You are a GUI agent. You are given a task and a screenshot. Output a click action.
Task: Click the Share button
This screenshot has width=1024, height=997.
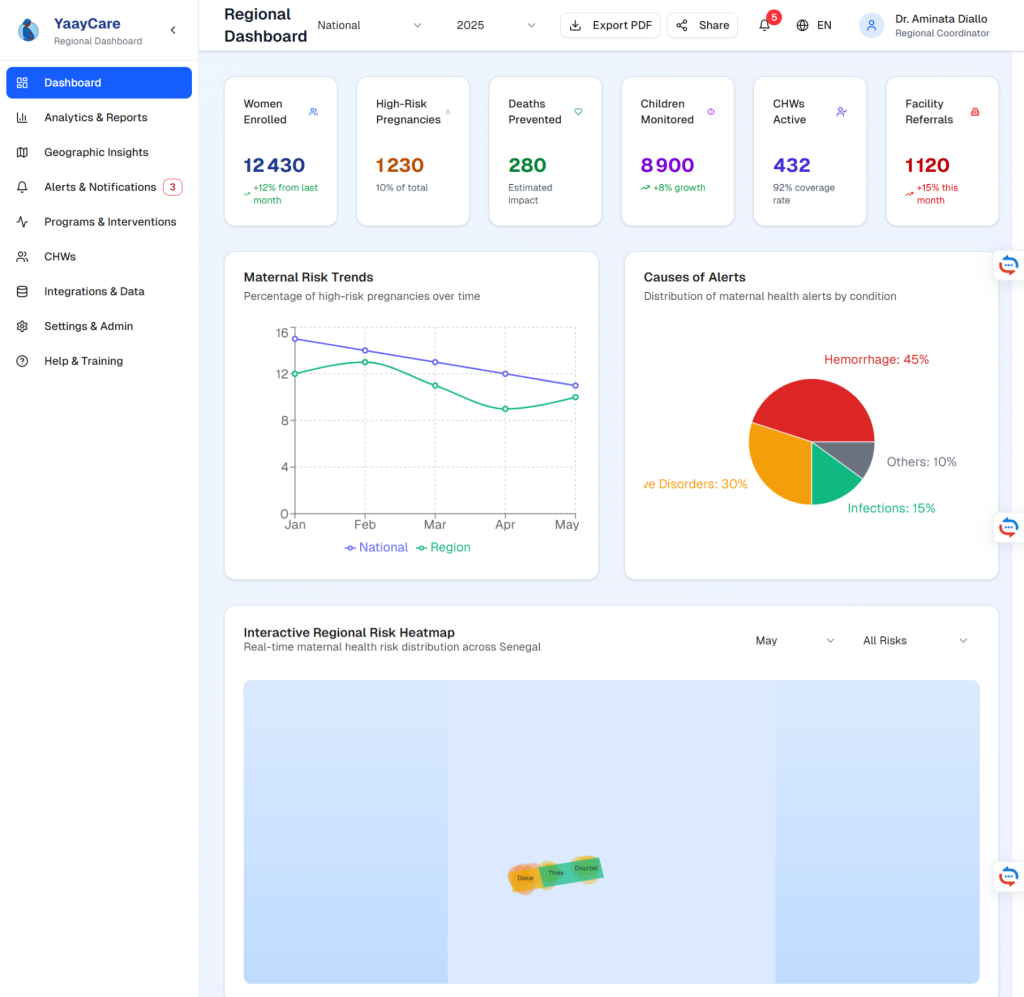point(702,26)
